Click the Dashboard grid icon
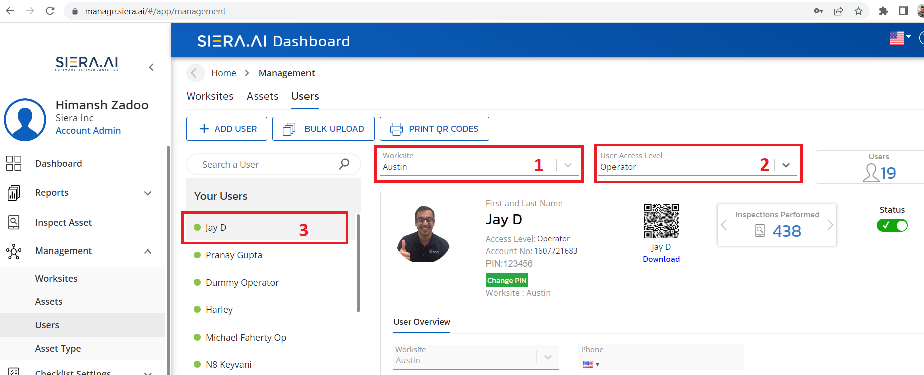 pos(13,163)
